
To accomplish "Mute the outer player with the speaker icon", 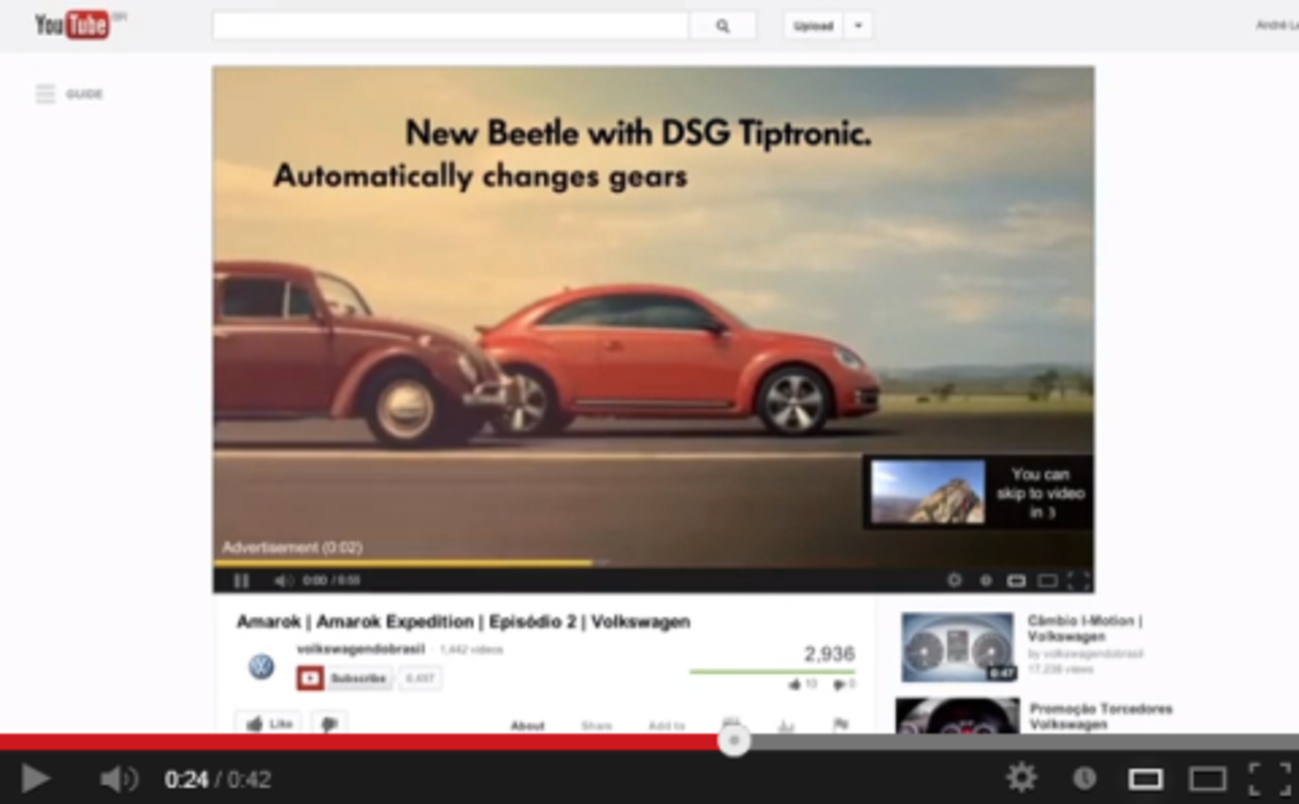I will (119, 778).
